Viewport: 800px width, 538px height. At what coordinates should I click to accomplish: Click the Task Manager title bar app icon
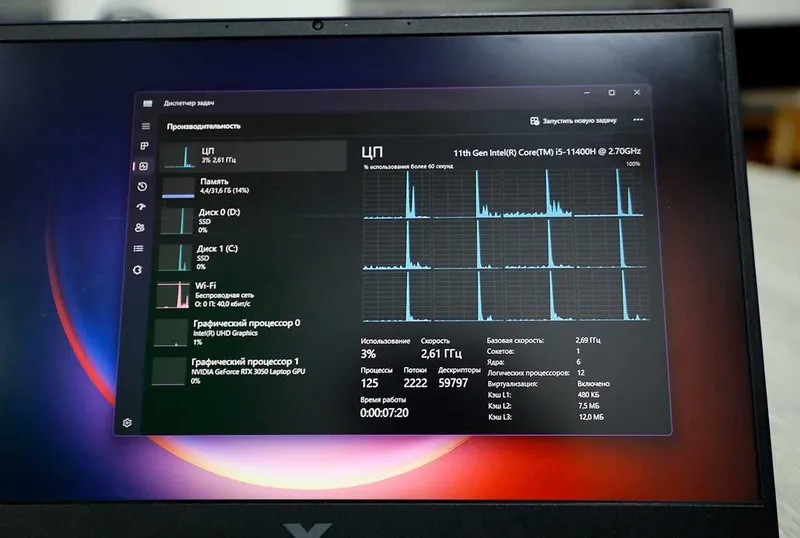pos(148,104)
